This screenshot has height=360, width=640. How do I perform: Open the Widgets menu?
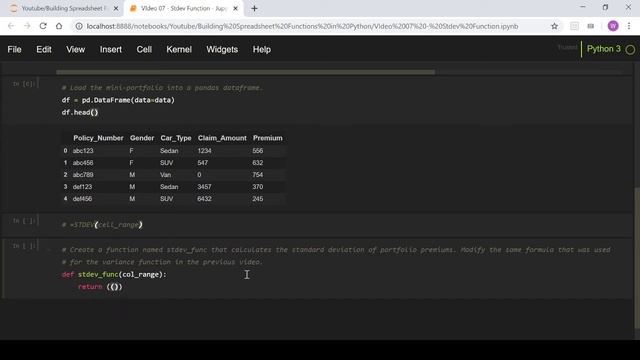[x=222, y=49]
